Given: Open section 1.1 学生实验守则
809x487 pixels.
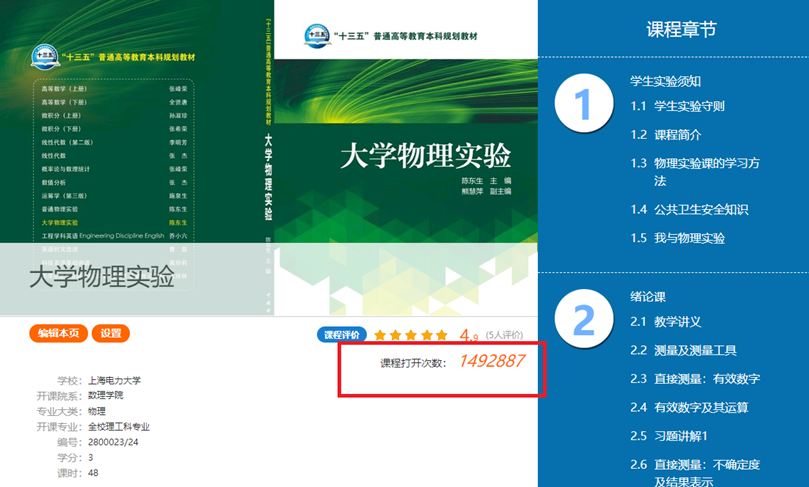Looking at the screenshot, I should (x=677, y=106).
